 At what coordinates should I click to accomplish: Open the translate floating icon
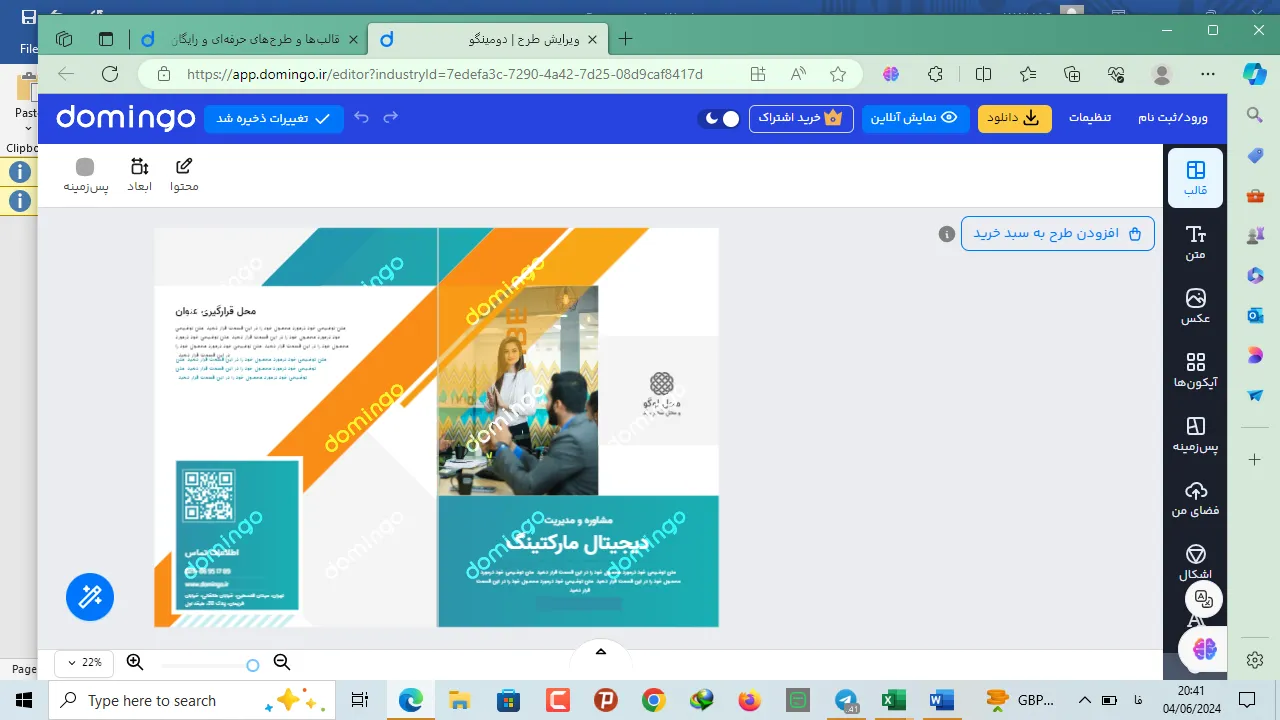(1204, 599)
